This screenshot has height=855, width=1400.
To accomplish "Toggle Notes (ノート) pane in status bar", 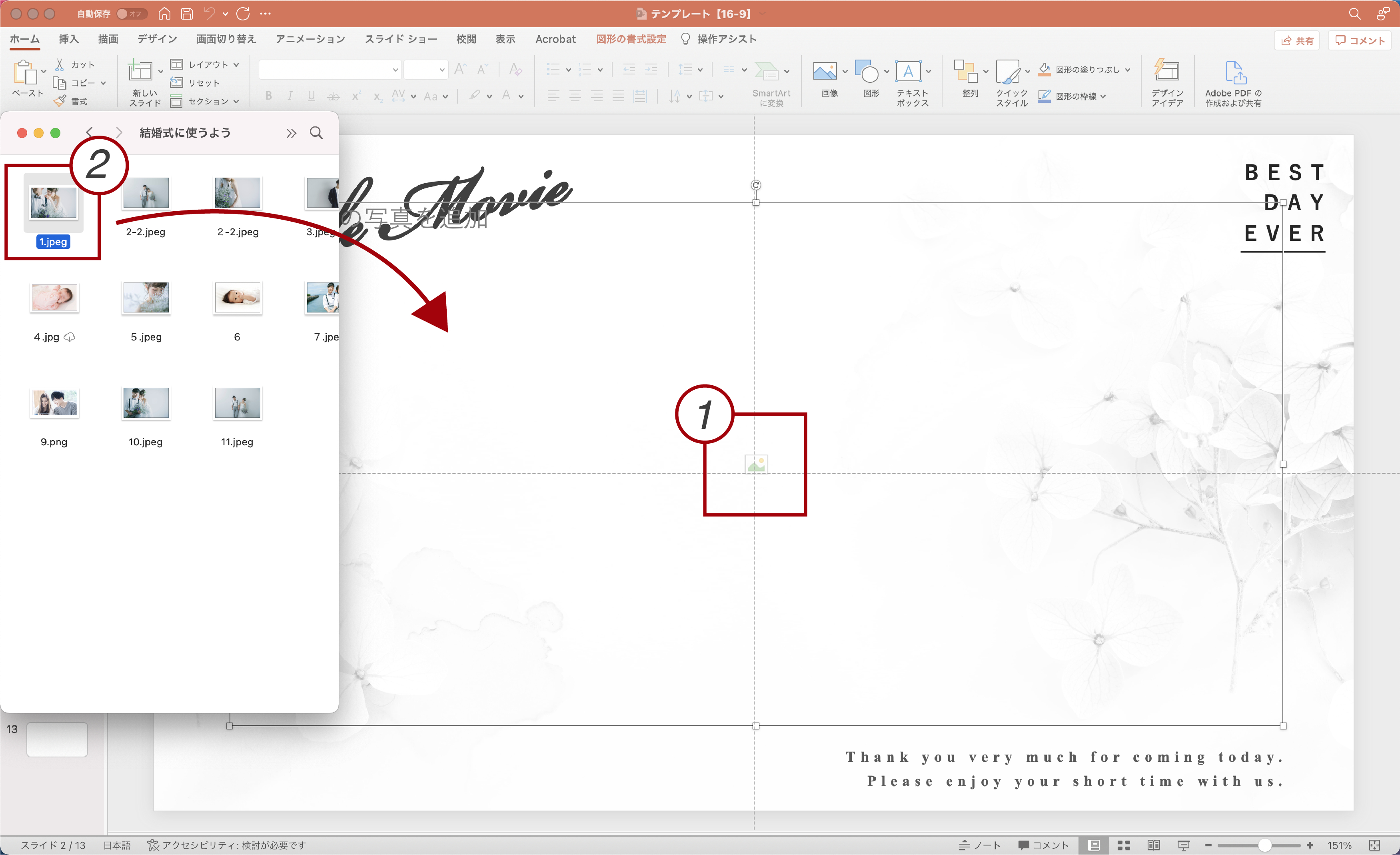I will click(980, 845).
